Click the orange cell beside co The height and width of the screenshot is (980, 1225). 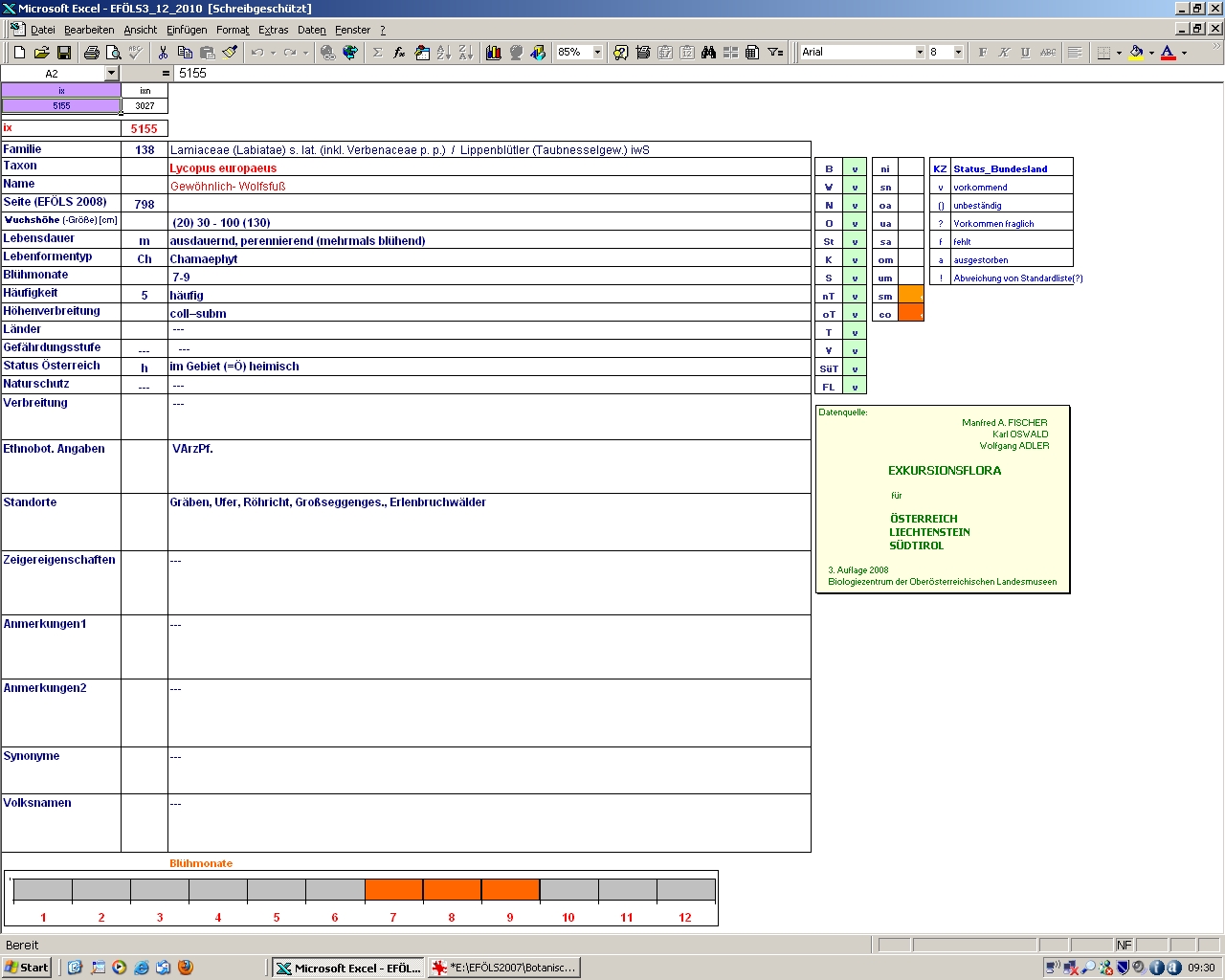[911, 313]
